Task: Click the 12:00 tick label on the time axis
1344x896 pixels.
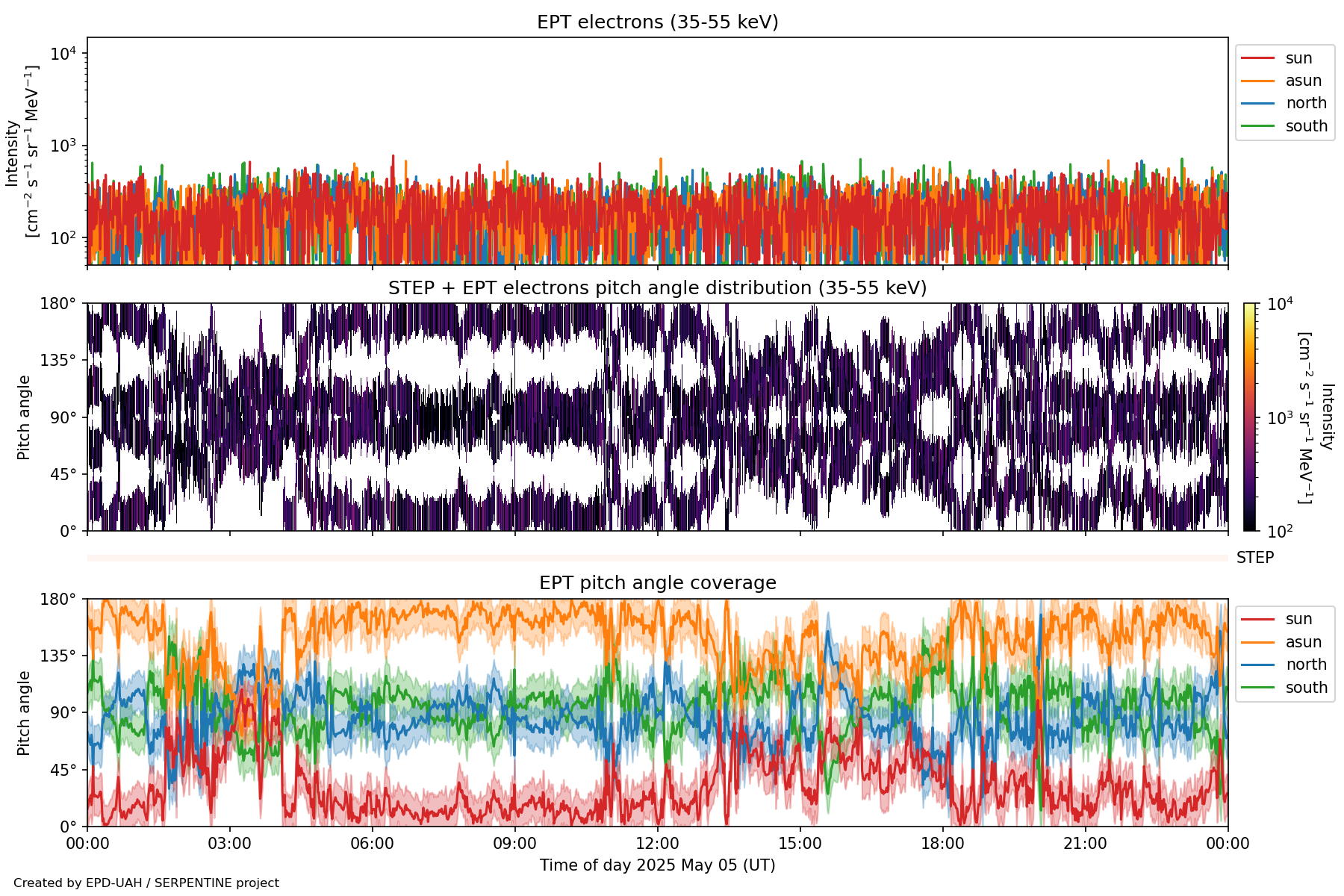Action: 657,844
